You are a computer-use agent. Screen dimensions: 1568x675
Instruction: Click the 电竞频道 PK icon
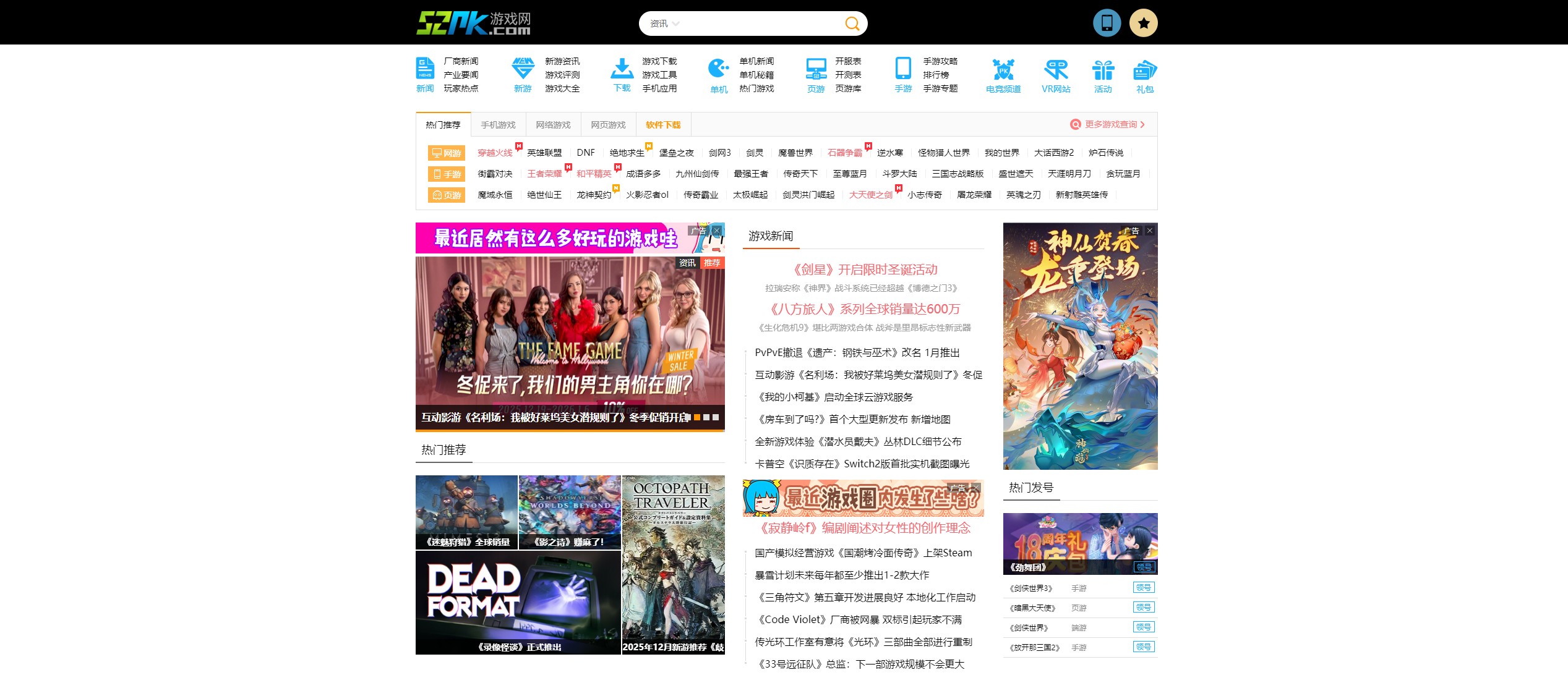(x=1003, y=70)
